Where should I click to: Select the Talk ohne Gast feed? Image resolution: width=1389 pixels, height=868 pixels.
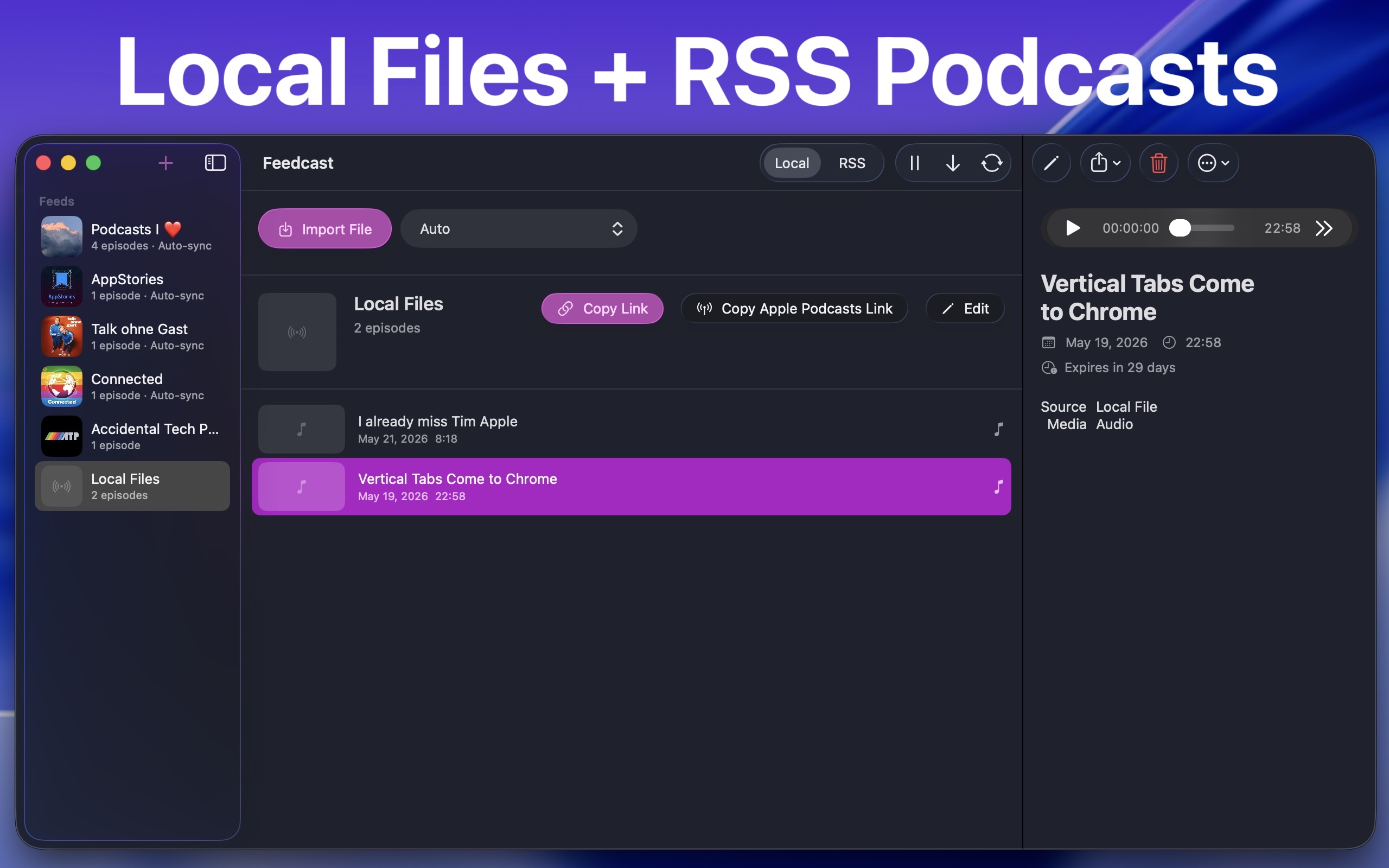click(132, 336)
